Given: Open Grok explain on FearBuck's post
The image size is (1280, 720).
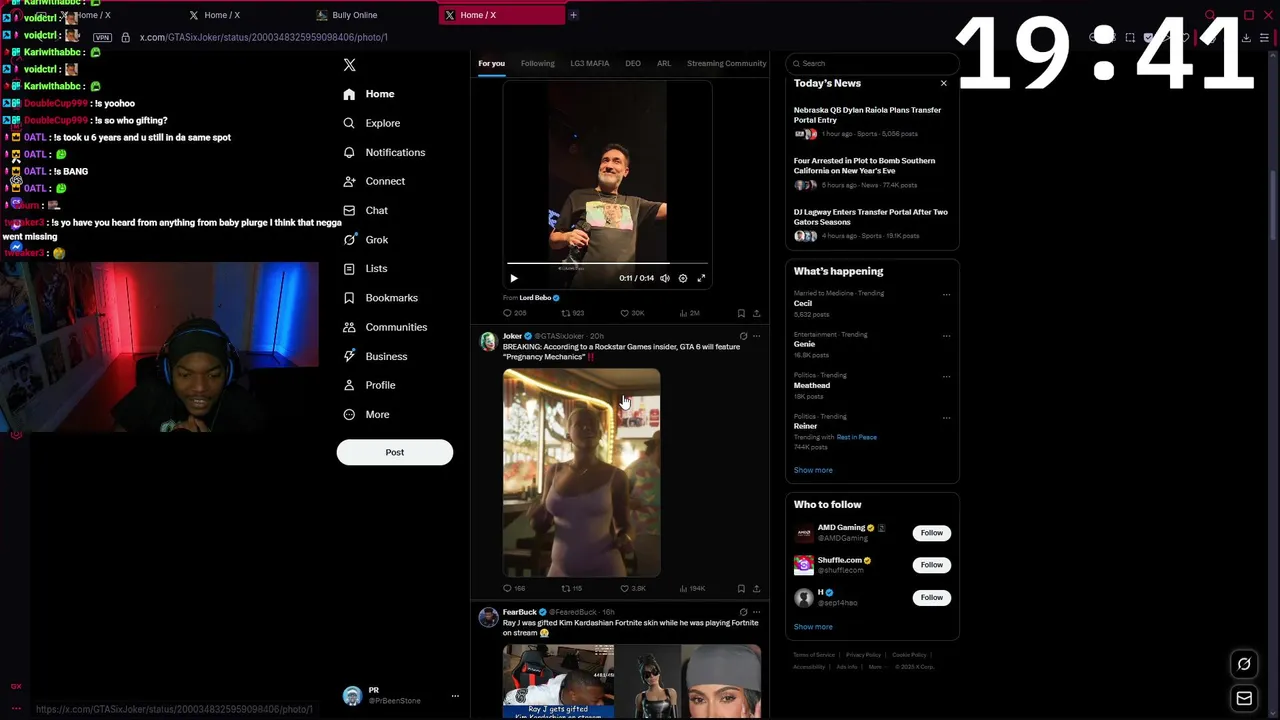Looking at the screenshot, I should (x=743, y=612).
